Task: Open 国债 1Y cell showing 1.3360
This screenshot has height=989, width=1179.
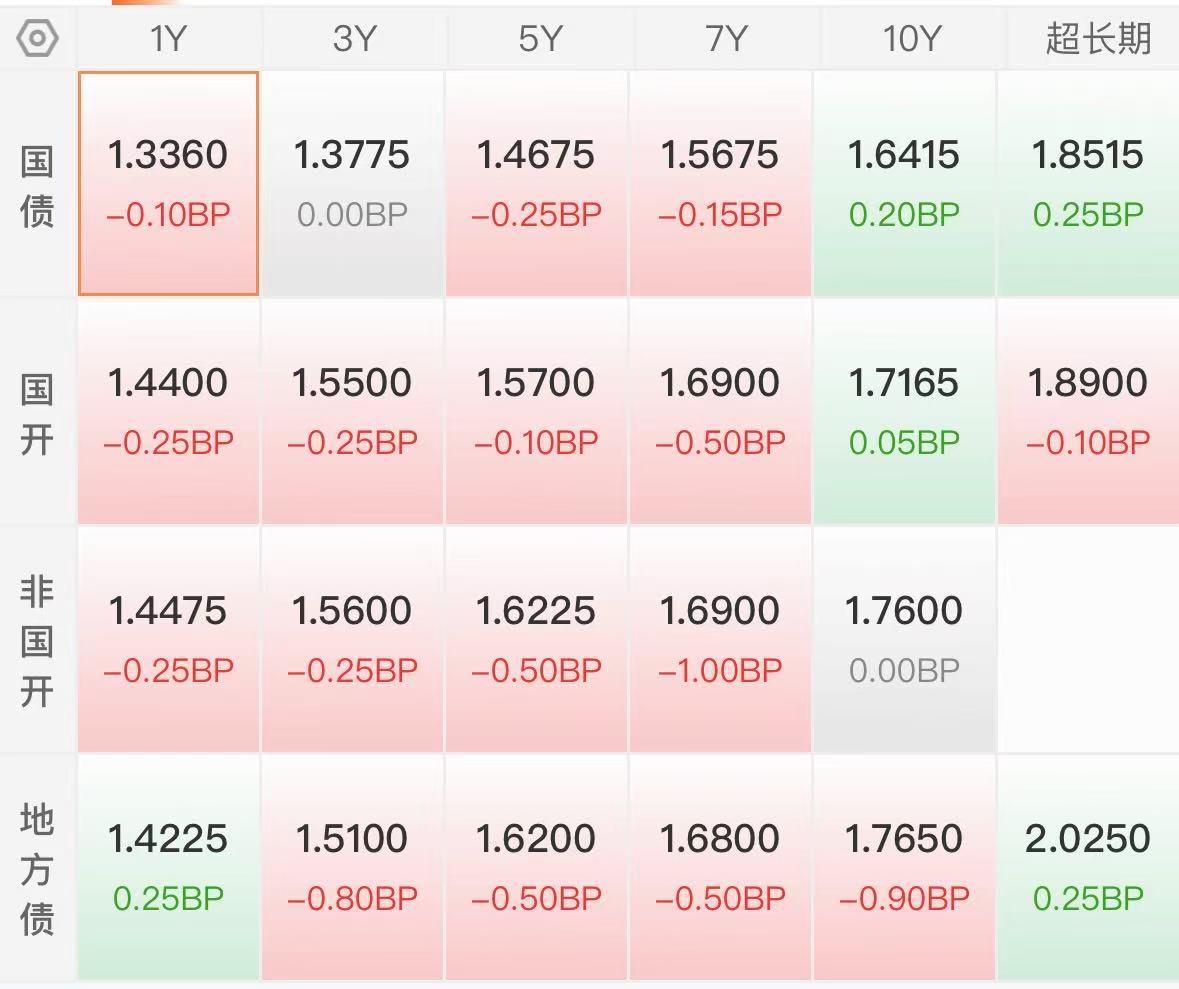Action: coord(168,184)
